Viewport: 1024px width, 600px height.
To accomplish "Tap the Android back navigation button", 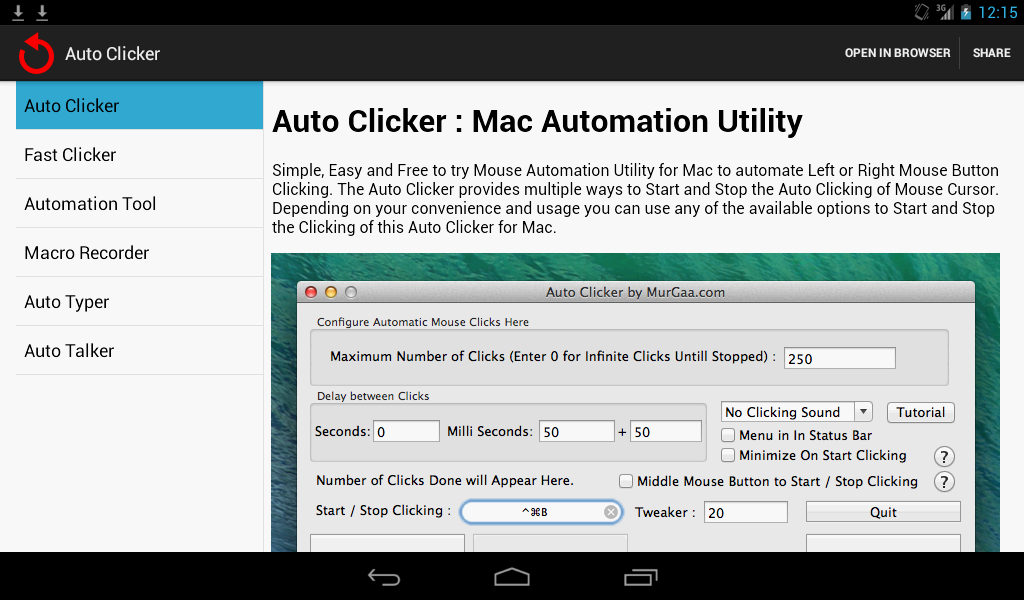I will 384,577.
